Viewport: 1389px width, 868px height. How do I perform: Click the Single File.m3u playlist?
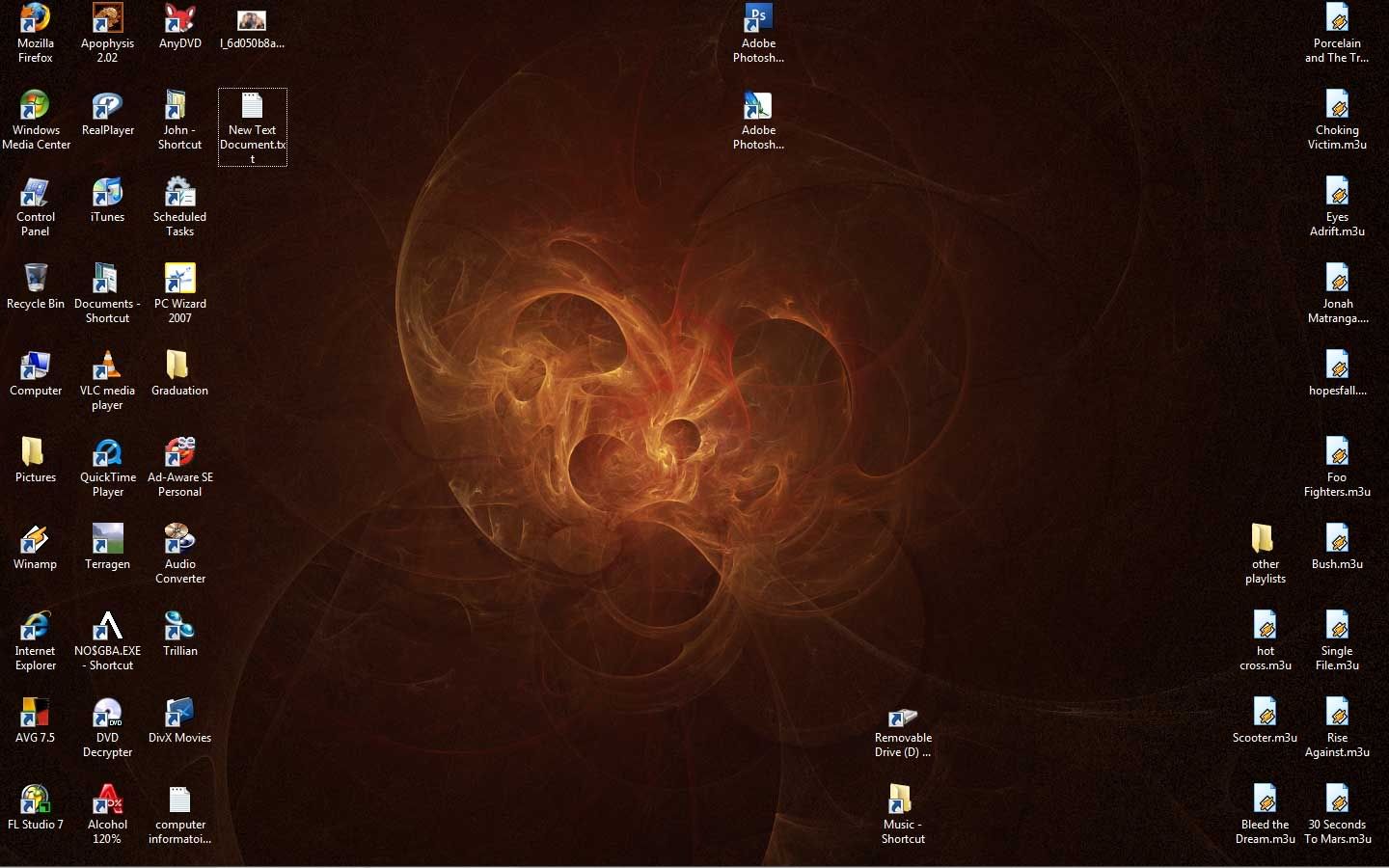pos(1337,626)
